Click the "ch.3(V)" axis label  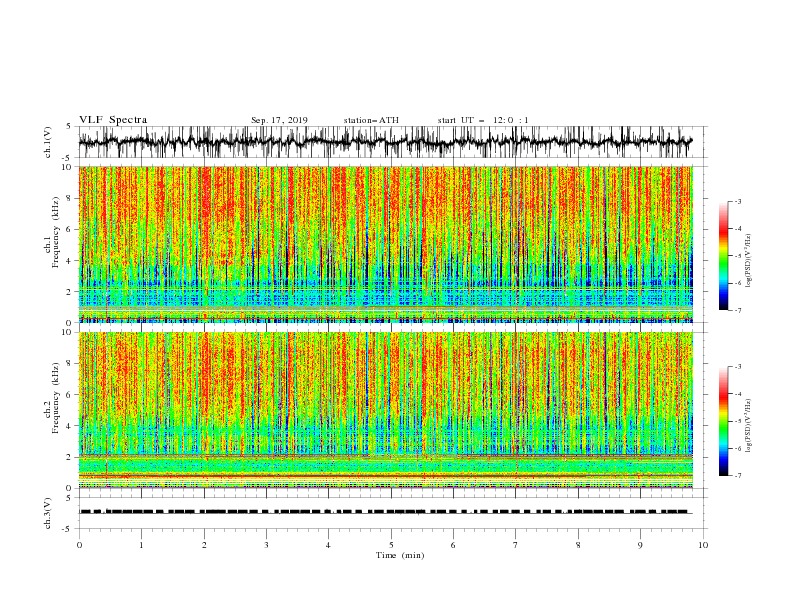click(48, 514)
